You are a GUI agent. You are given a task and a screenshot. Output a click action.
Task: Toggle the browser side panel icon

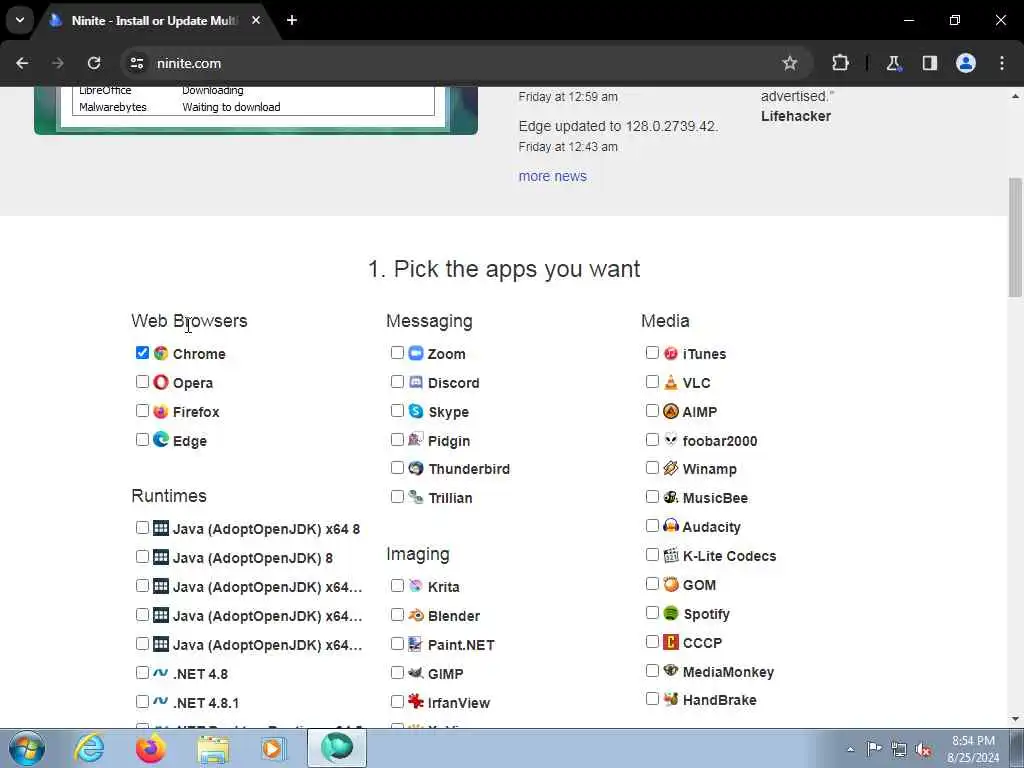click(x=929, y=63)
